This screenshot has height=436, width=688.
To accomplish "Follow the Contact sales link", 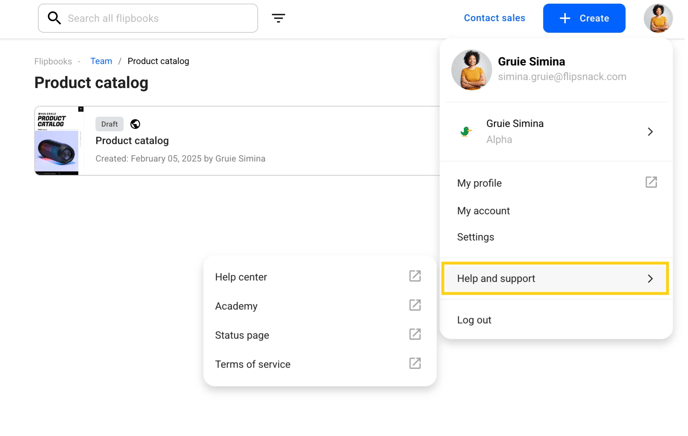I will point(494,18).
